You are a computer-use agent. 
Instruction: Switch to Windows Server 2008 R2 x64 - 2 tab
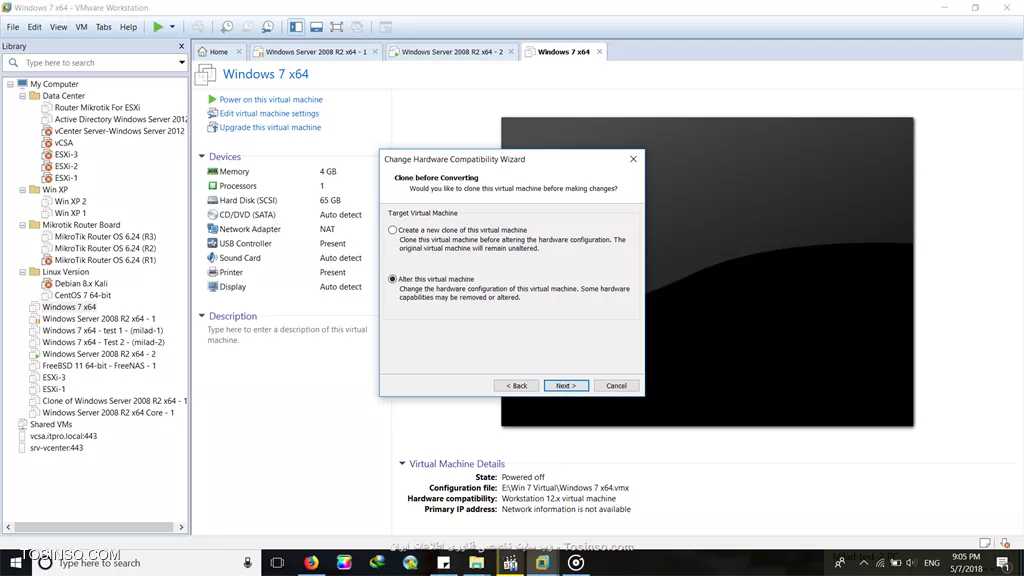pyautogui.click(x=452, y=52)
